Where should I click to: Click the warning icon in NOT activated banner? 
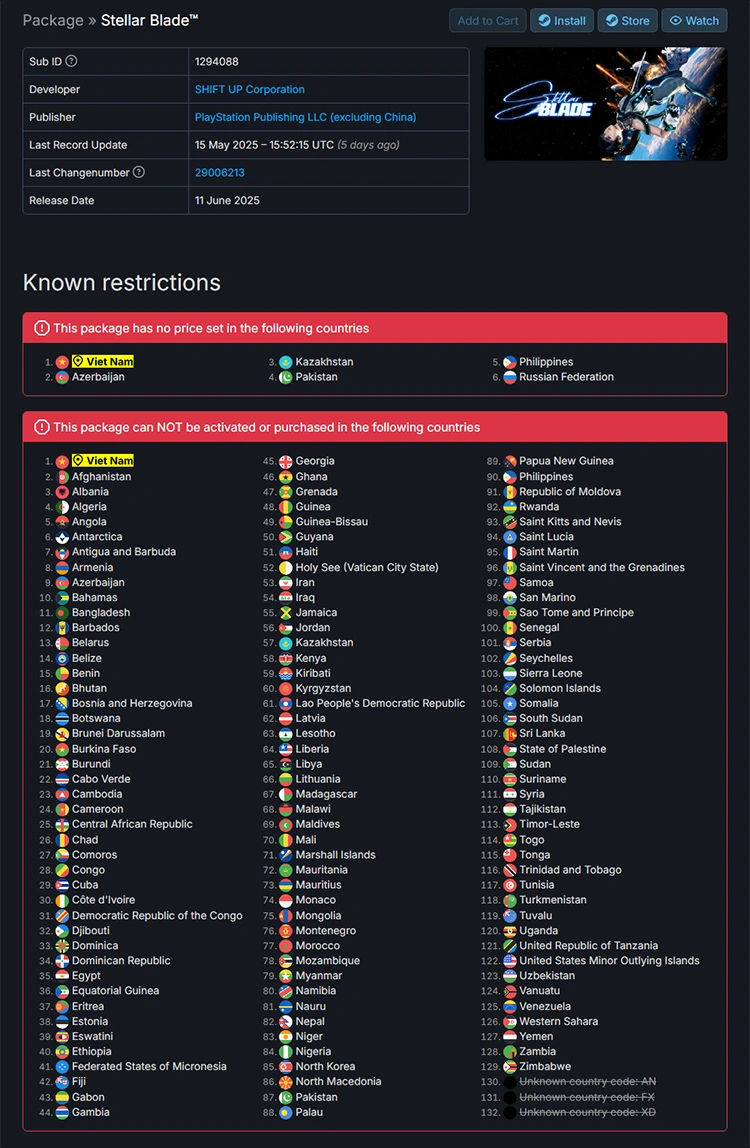[x=42, y=427]
